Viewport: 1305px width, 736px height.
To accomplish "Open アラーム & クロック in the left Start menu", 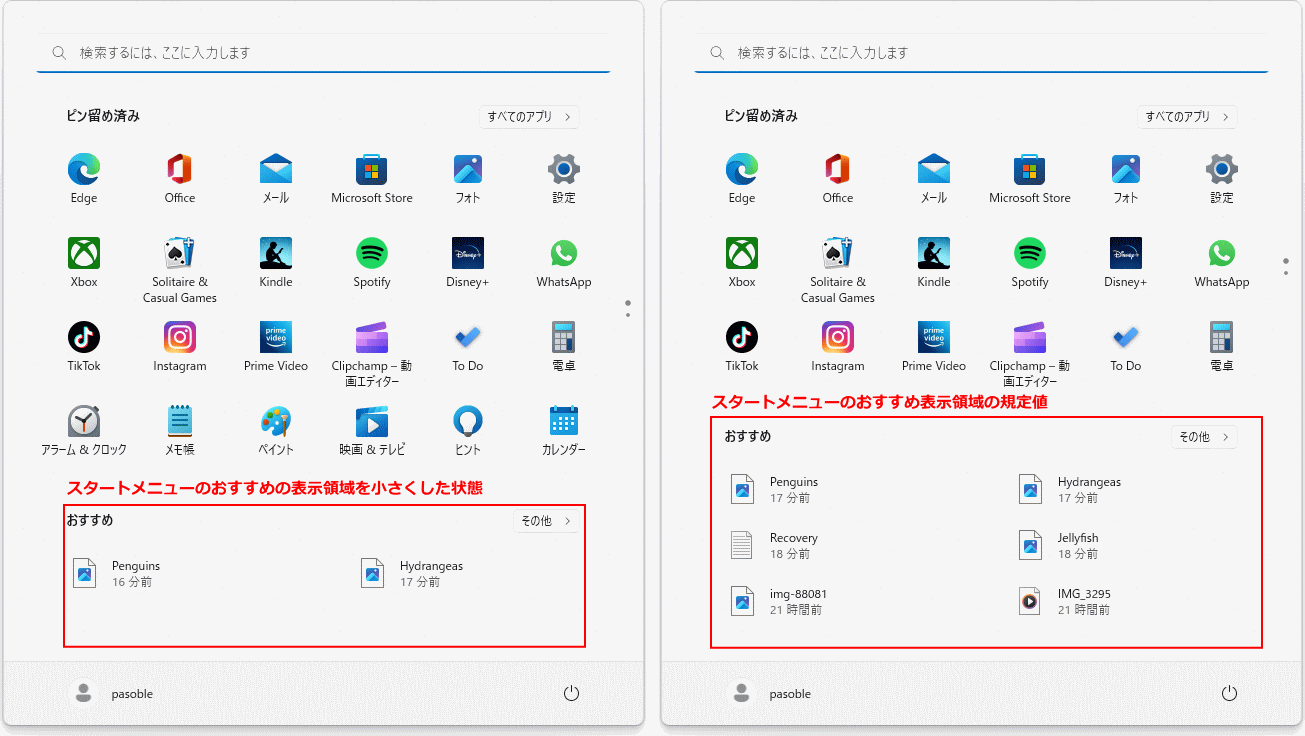I will pyautogui.click(x=84, y=431).
